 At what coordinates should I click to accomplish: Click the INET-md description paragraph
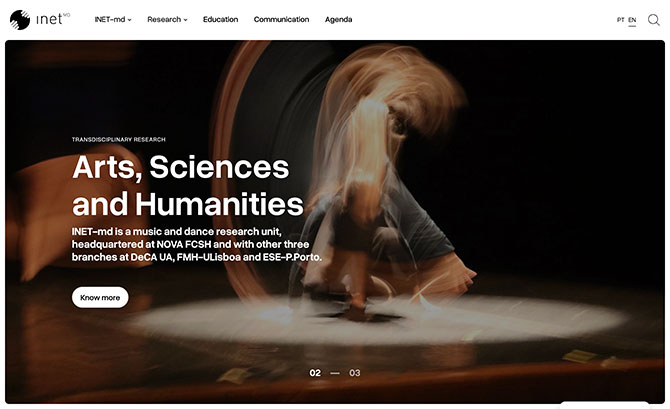197,244
